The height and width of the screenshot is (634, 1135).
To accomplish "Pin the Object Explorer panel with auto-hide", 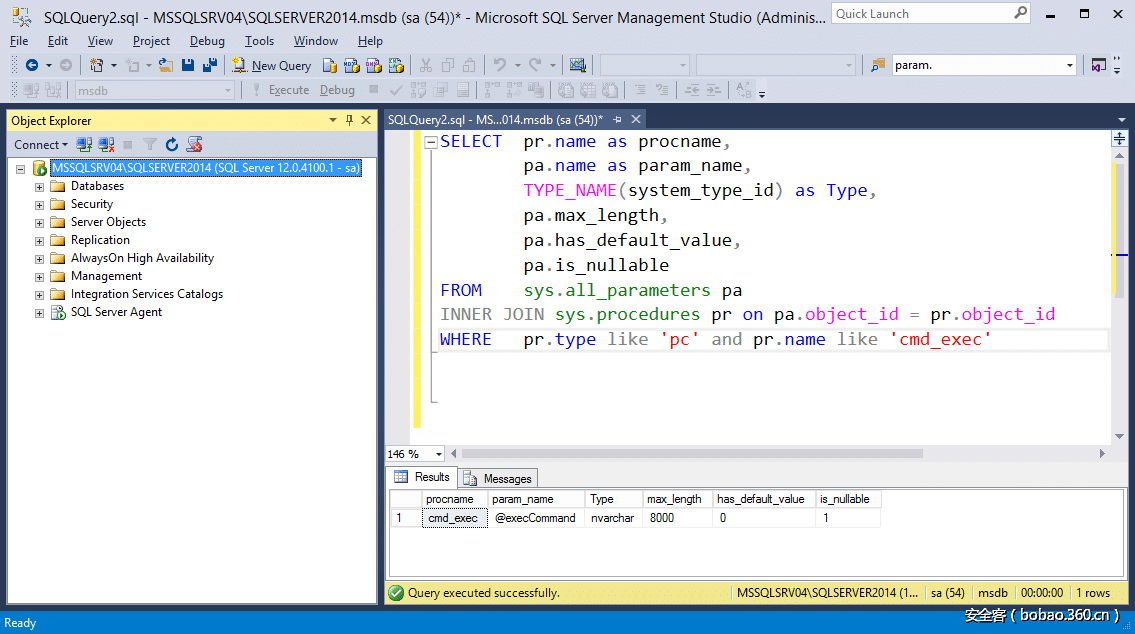I will 349,120.
